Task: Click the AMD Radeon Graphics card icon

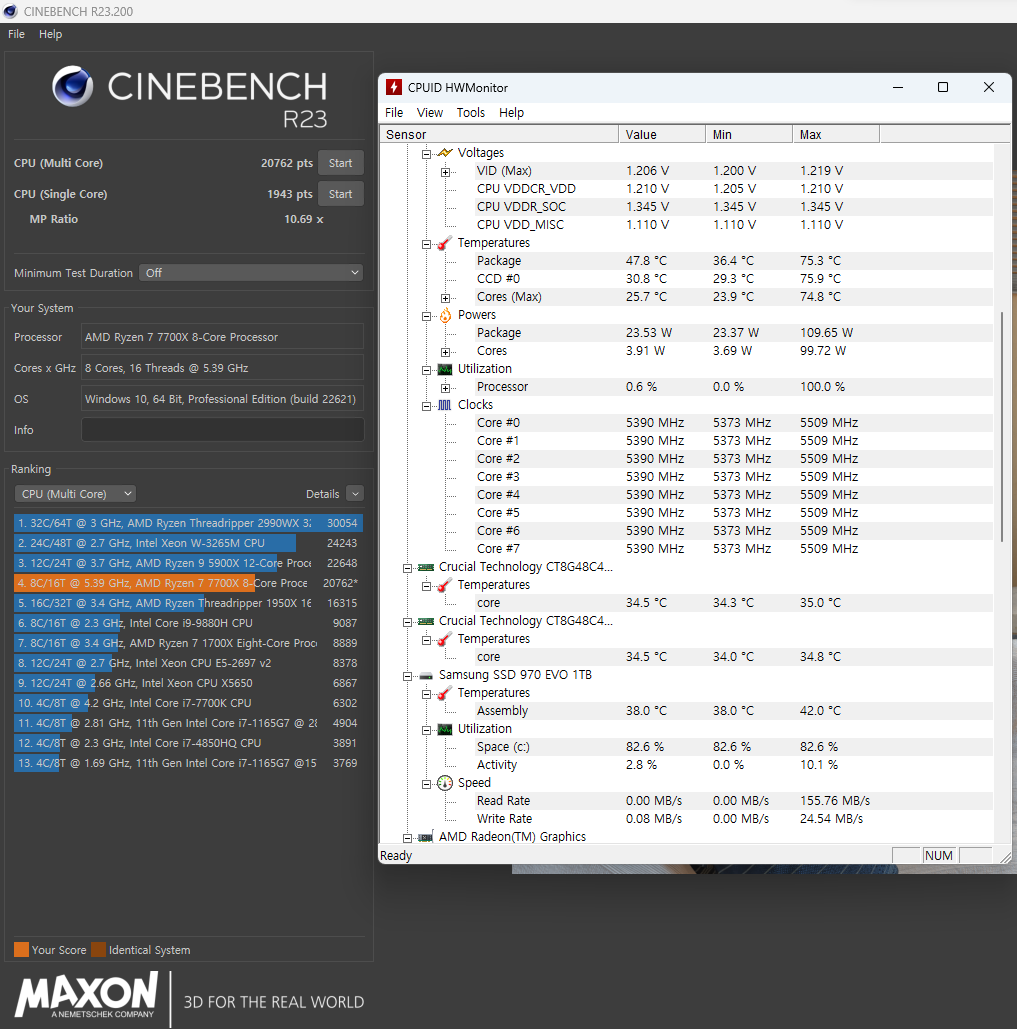Action: pyautogui.click(x=426, y=837)
